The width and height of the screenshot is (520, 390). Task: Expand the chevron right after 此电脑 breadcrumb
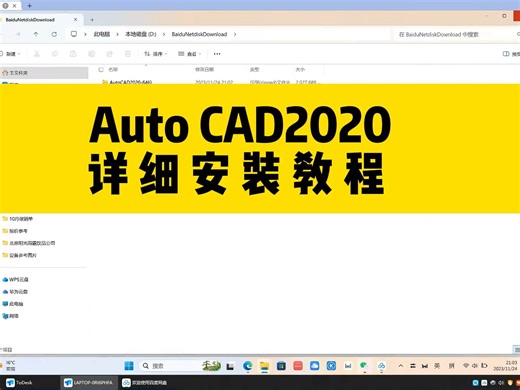[x=117, y=34]
